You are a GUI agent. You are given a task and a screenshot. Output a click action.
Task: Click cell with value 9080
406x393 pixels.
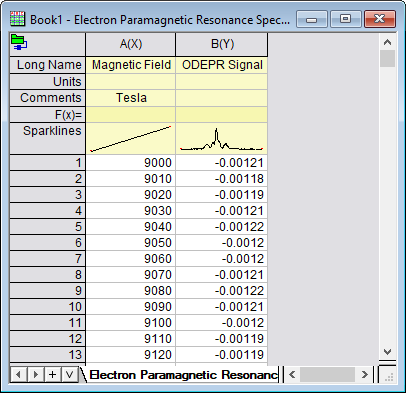pos(131,291)
